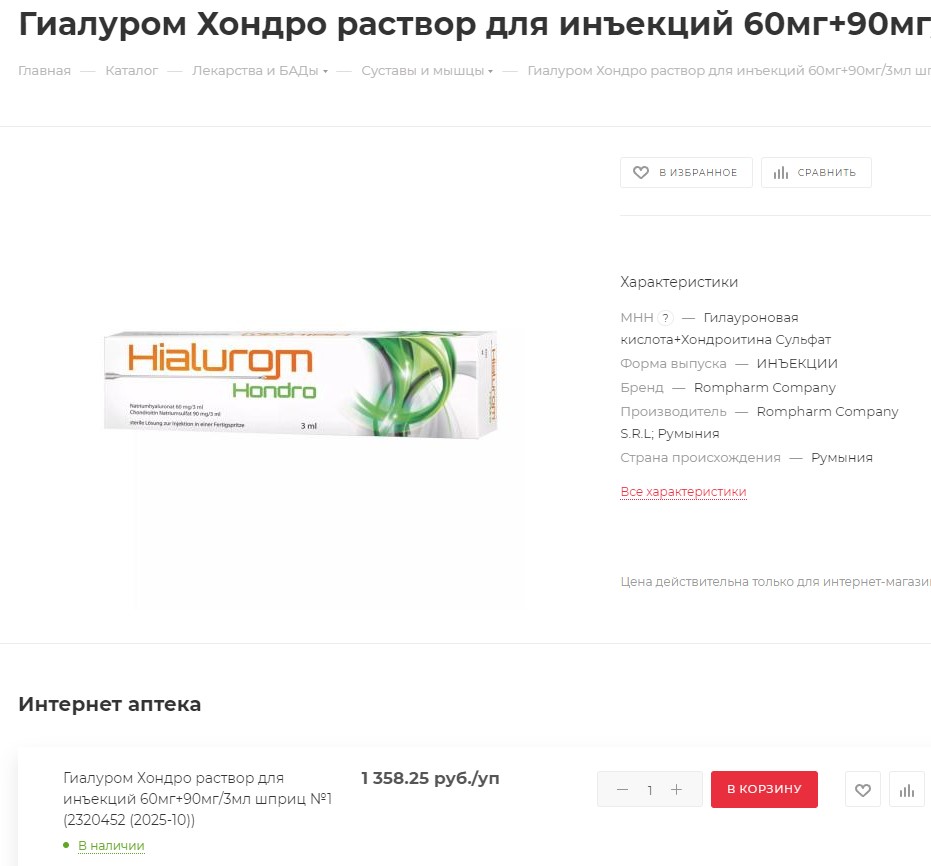Screen dimensions: 931x866
Task: Click the red В корзину button
Action: point(764,789)
